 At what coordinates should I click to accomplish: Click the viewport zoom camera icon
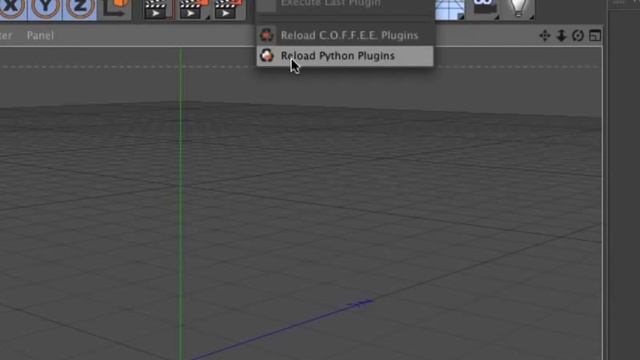click(x=561, y=36)
